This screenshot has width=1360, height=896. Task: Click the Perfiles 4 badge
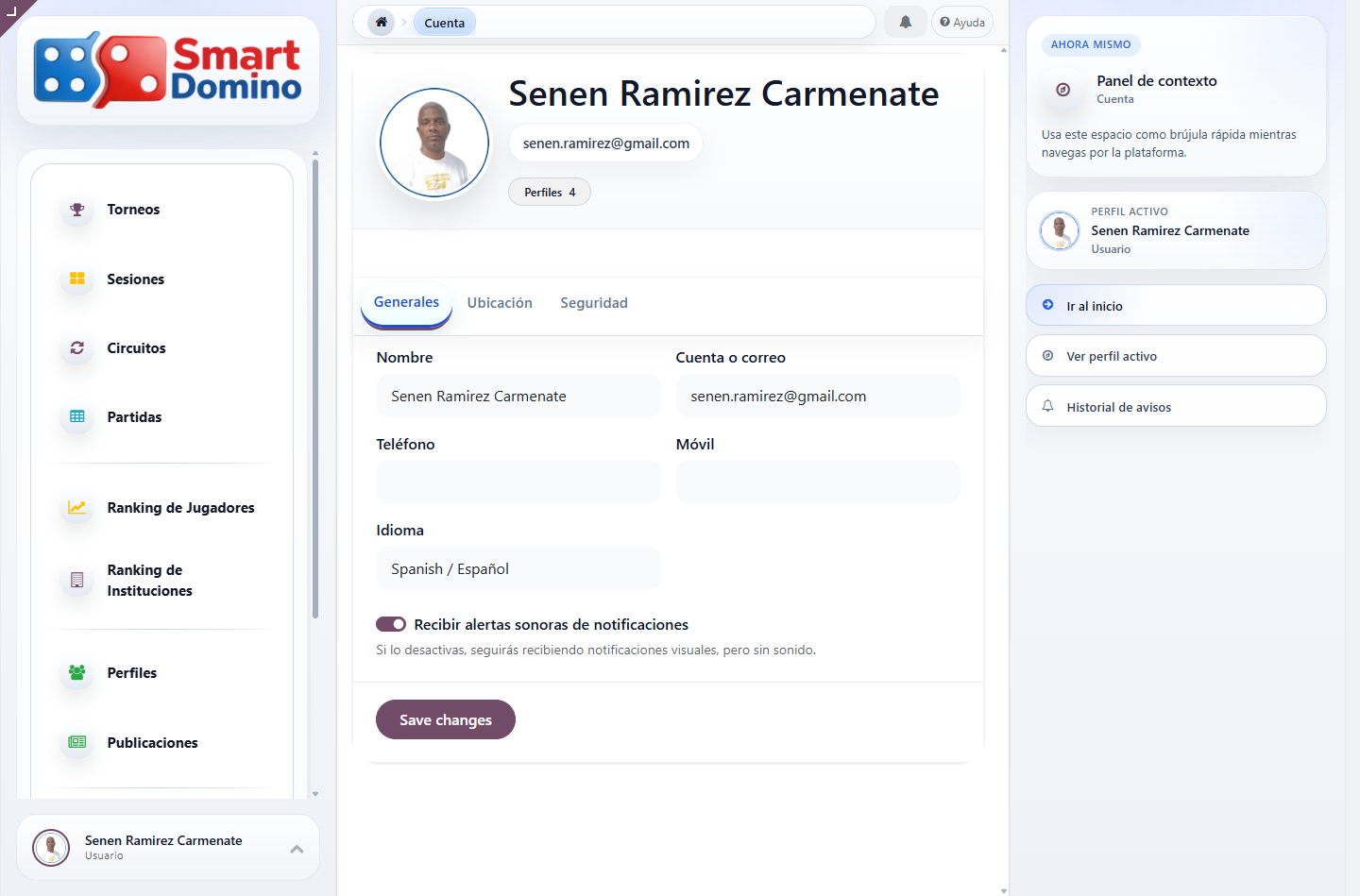(x=550, y=192)
